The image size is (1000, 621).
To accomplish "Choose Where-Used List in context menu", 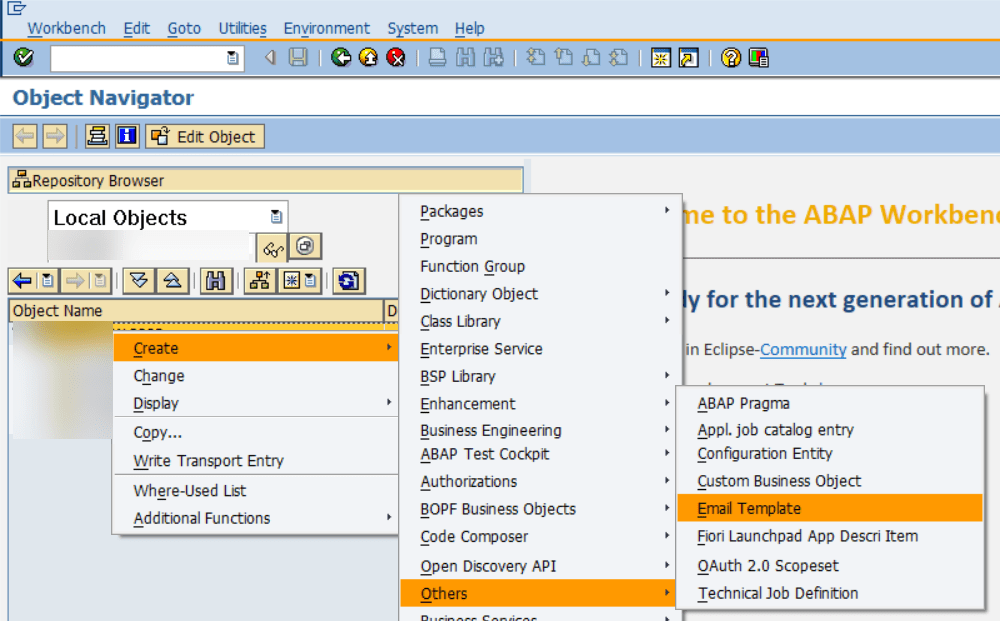I will (189, 491).
